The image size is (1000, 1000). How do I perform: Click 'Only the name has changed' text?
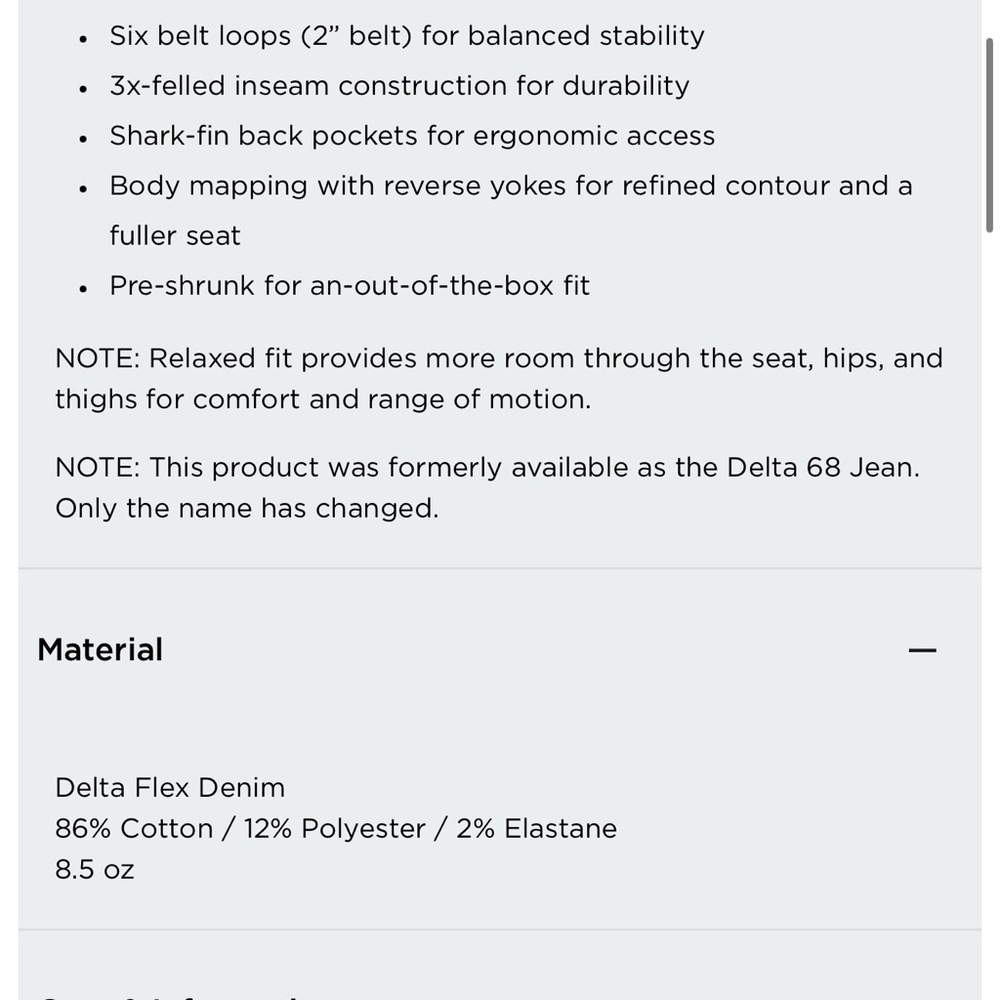247,508
